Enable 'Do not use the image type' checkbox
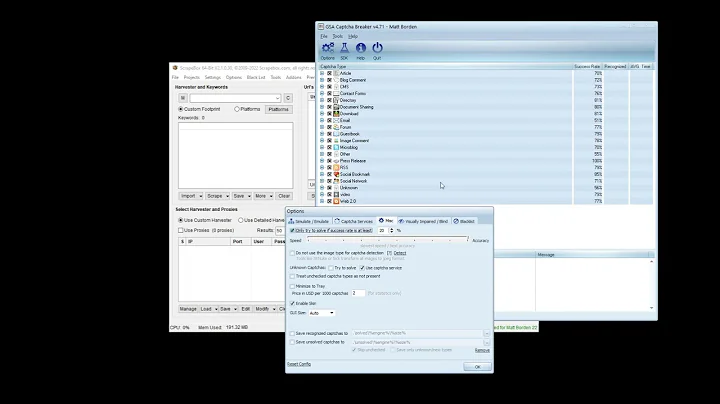Viewport: 720px width, 404px height. pyautogui.click(x=292, y=253)
